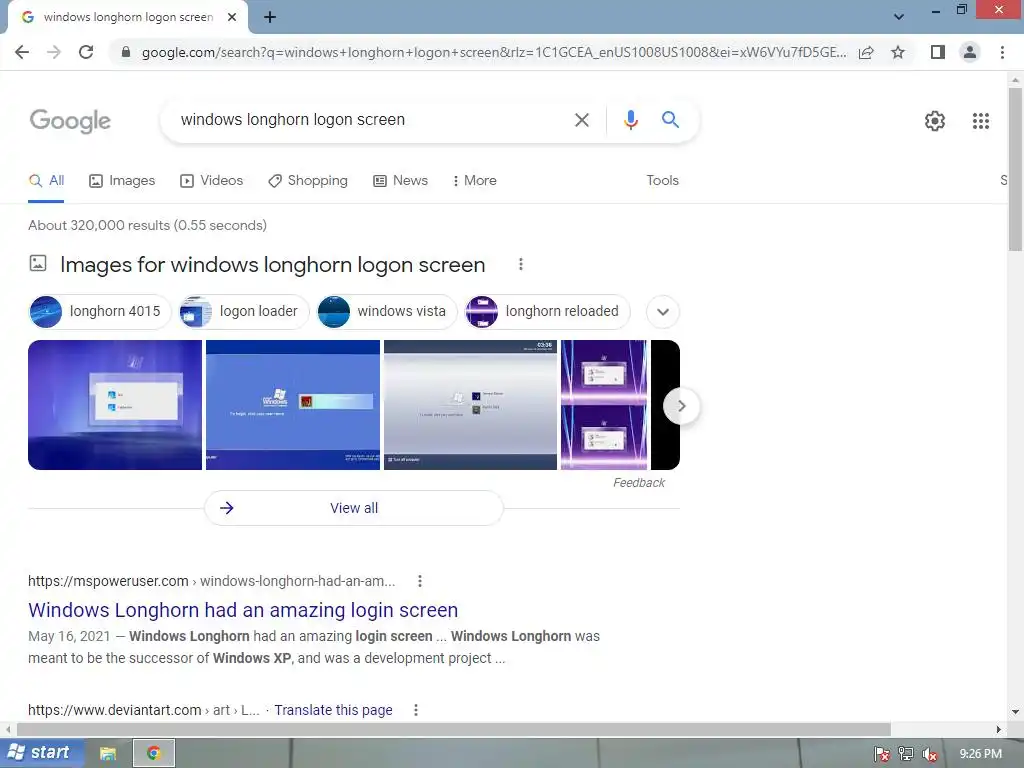This screenshot has width=1024, height=768.
Task: Open the mspoweruser result options dots
Action: pyautogui.click(x=420, y=581)
